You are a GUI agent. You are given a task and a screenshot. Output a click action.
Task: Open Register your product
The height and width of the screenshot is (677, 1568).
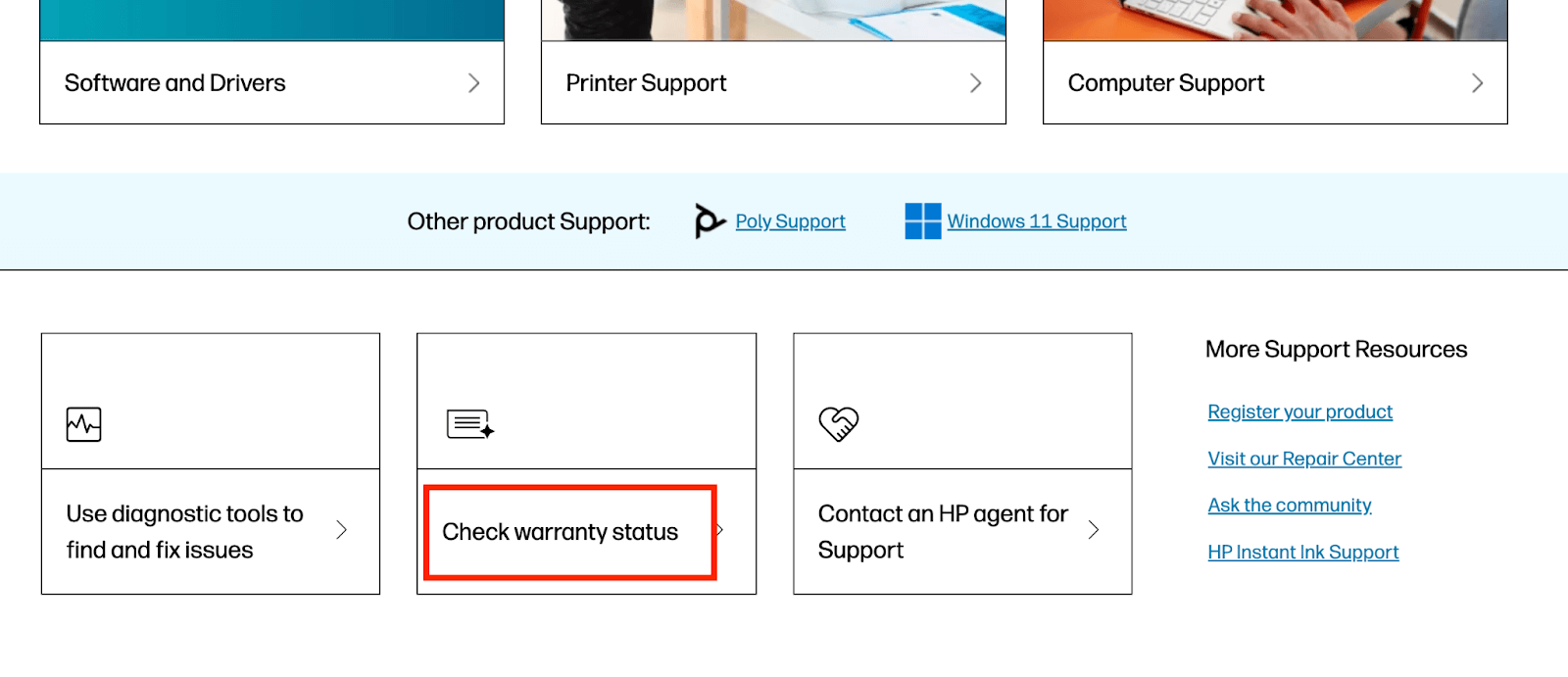[1298, 411]
